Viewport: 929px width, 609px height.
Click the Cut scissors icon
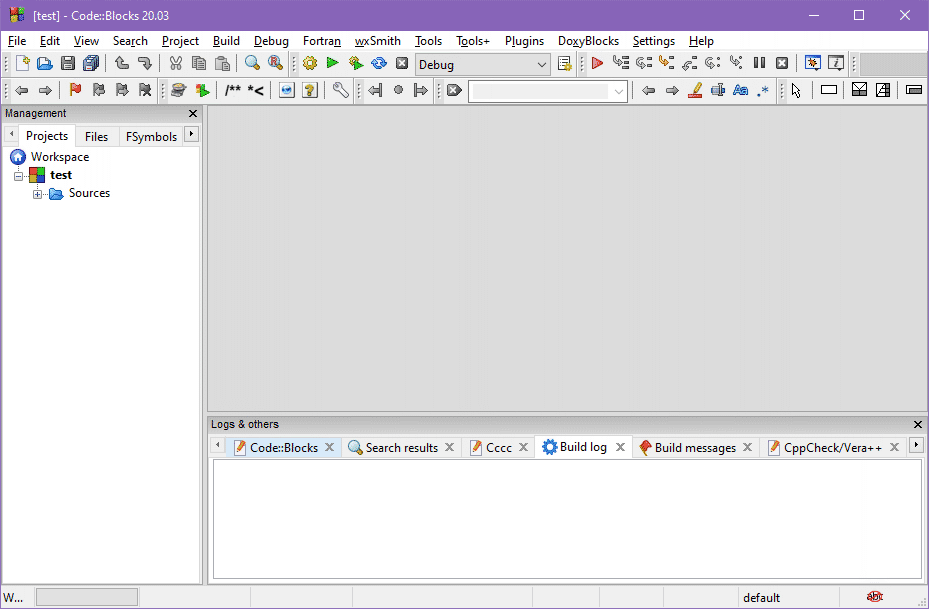[x=176, y=64]
